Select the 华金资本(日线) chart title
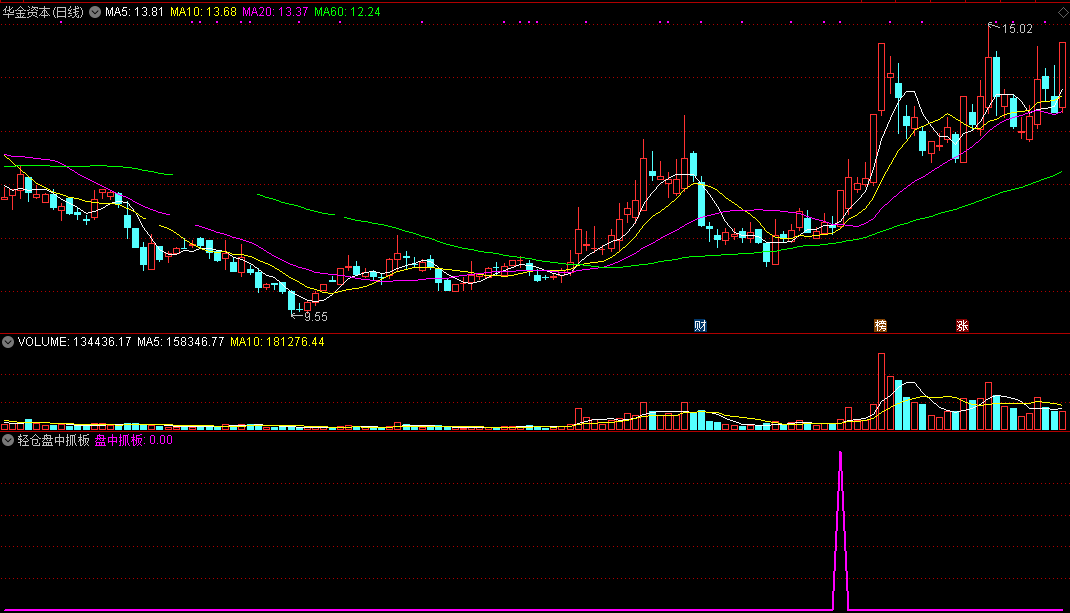 pyautogui.click(x=43, y=12)
